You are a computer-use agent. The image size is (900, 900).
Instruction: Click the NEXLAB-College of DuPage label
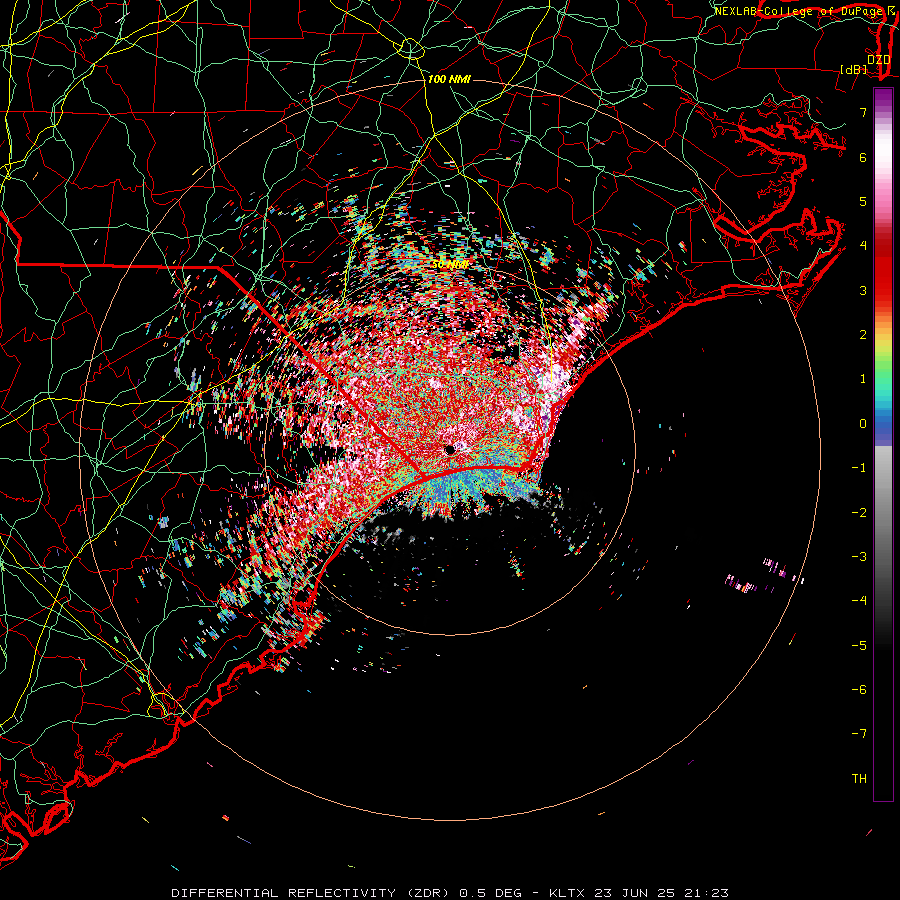(x=798, y=11)
